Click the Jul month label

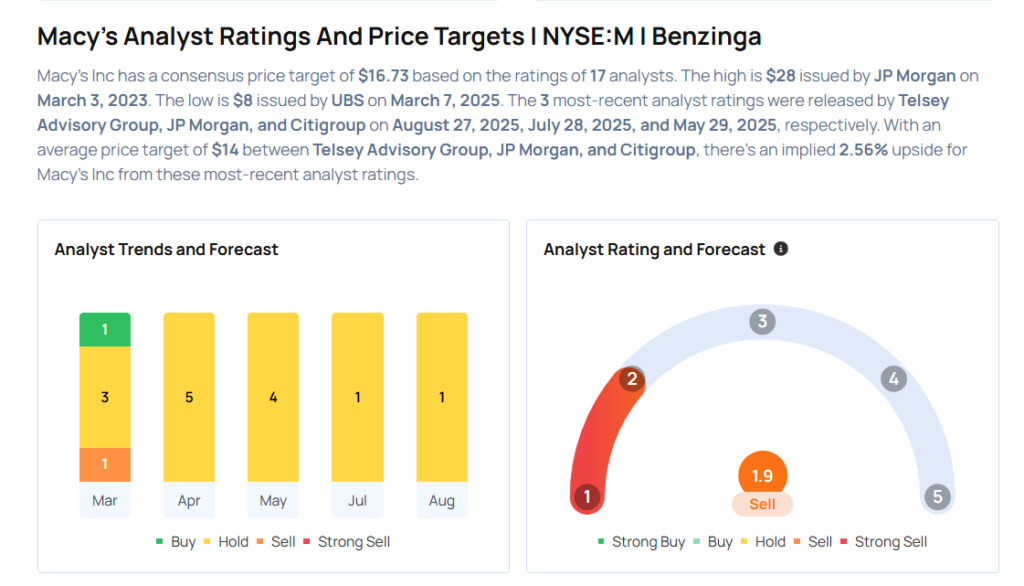[357, 500]
